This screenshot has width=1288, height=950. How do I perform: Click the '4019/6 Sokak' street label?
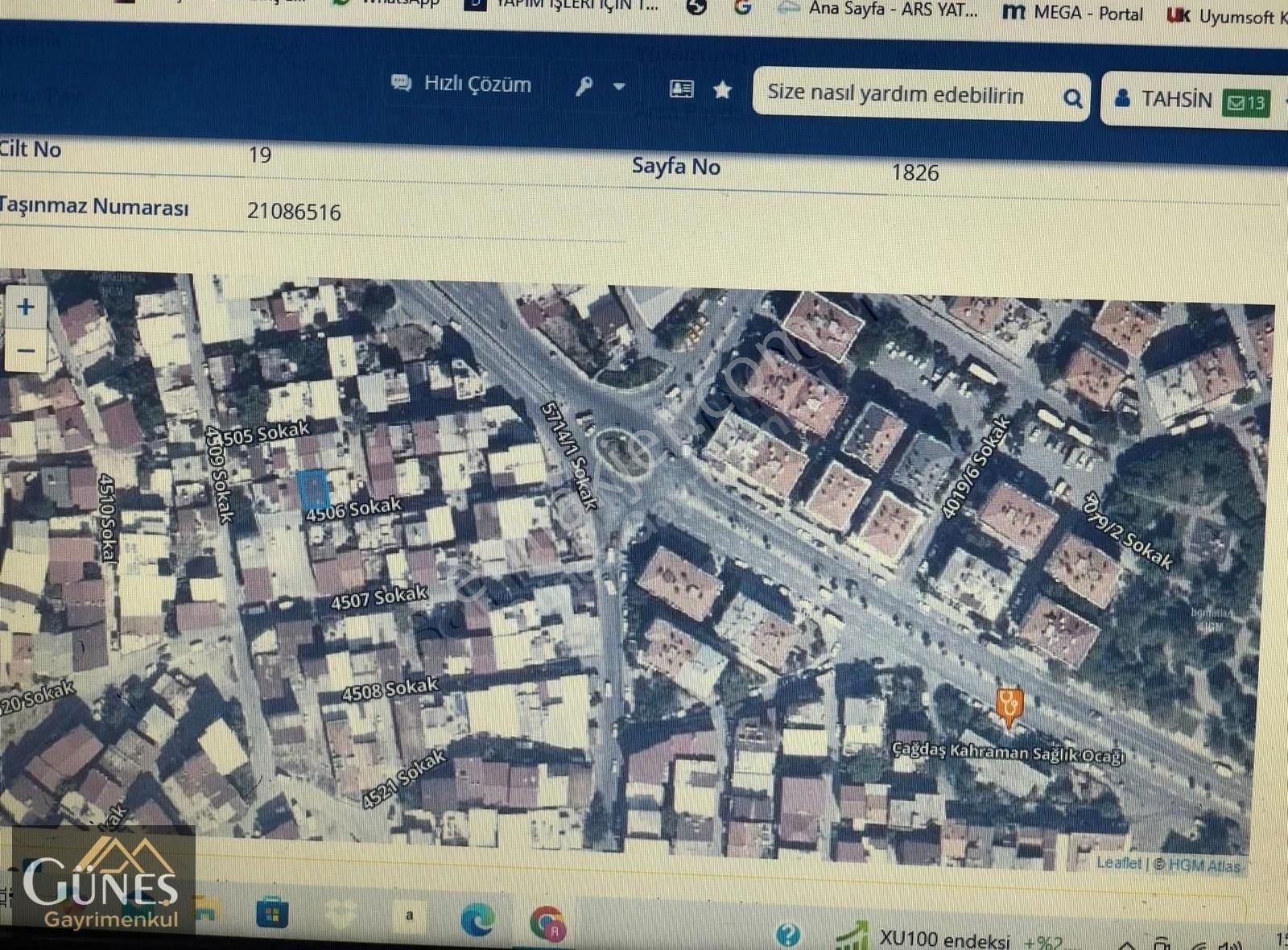pos(975,467)
